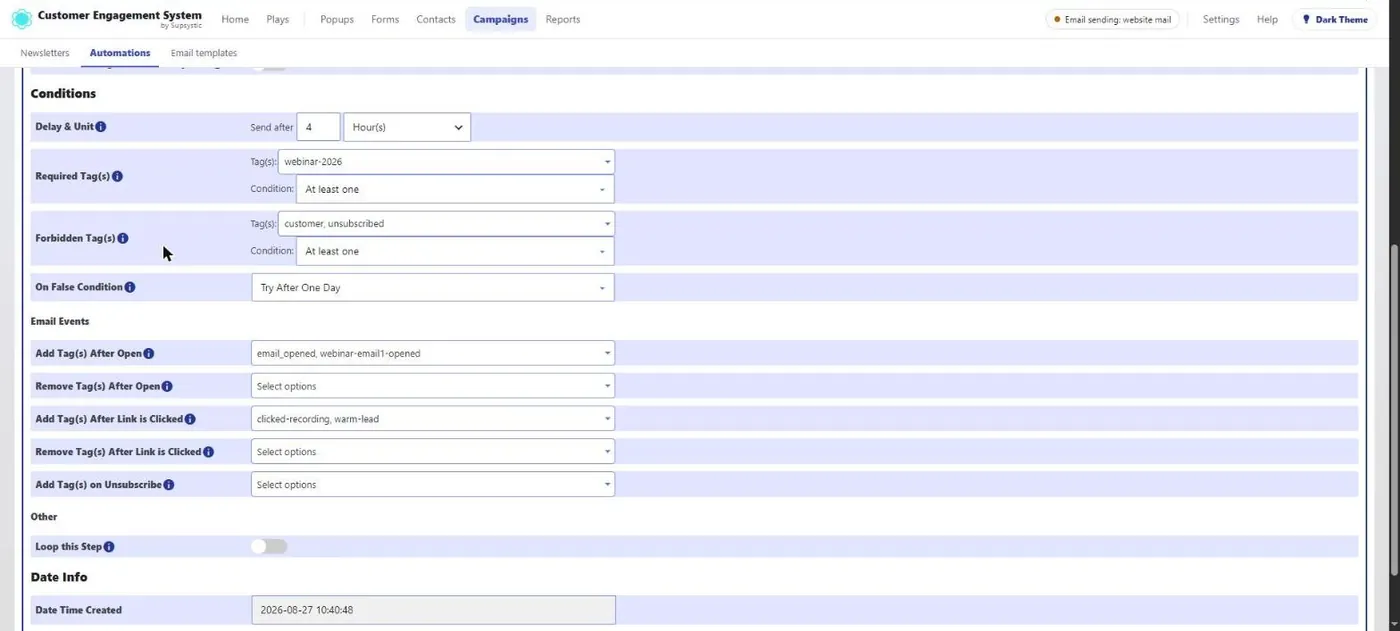The width and height of the screenshot is (1400, 631).
Task: Click info icon for Add Tag(s) After Open
Action: [149, 354]
